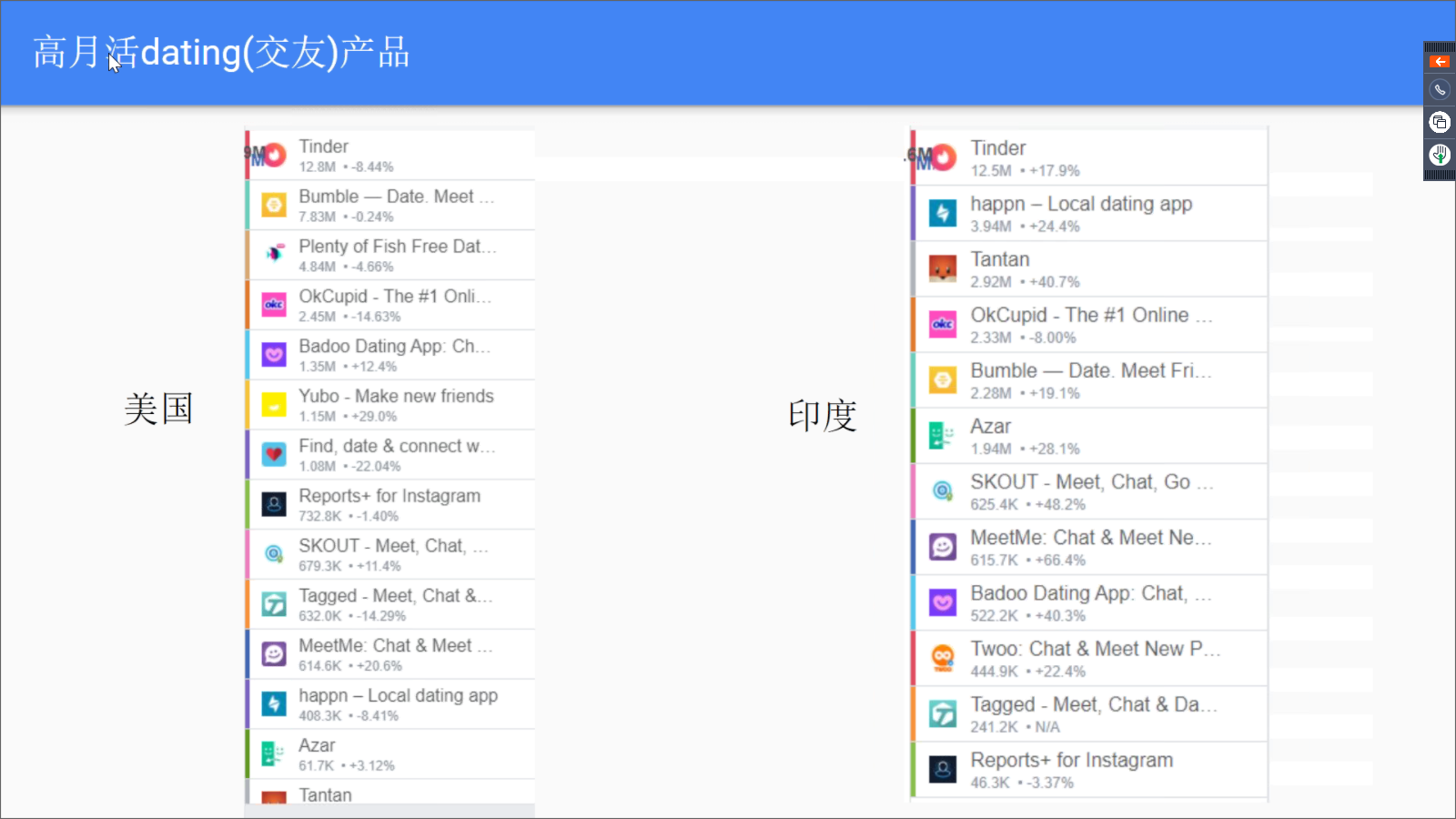
Task: Click the orange back arrow button
Action: tap(1439, 62)
